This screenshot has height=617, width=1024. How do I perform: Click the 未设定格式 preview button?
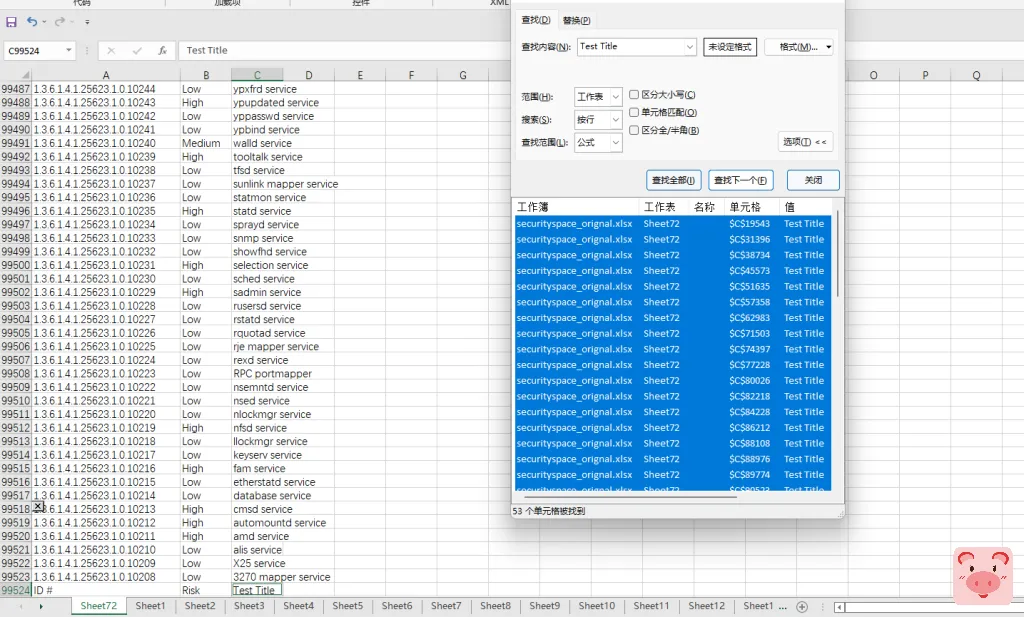pos(729,47)
